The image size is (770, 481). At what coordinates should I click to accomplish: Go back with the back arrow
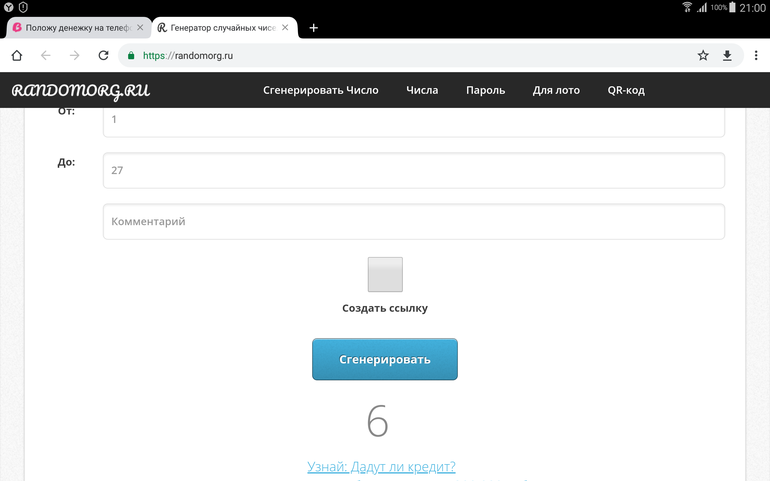[x=45, y=56]
